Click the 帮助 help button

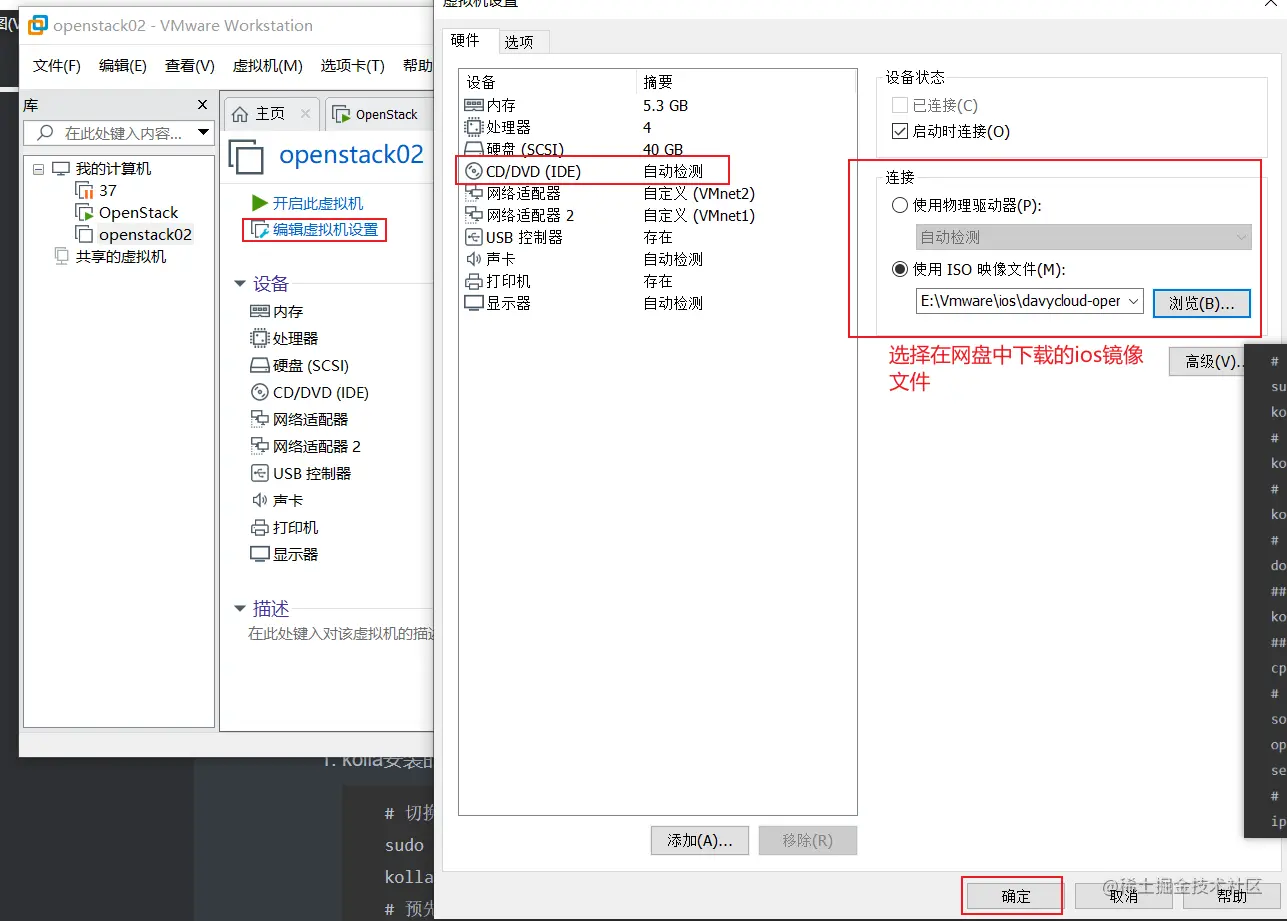pos(1231,896)
